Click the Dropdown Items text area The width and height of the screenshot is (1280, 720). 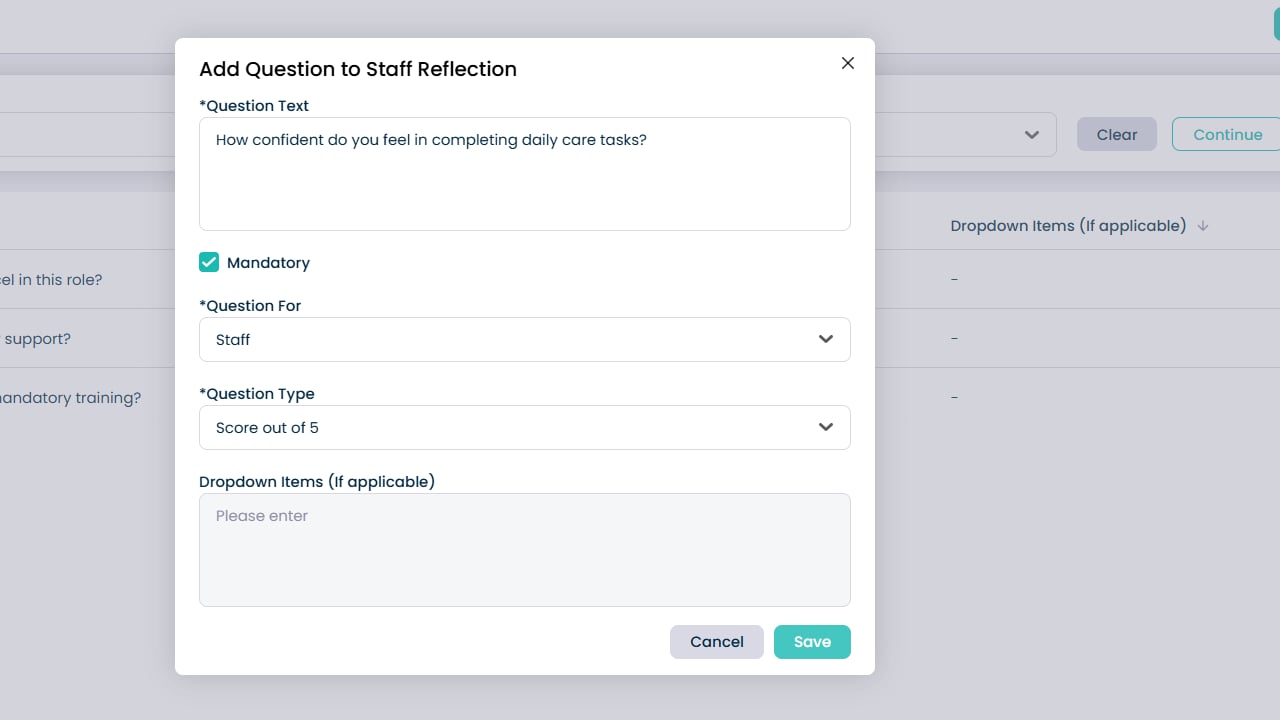524,549
